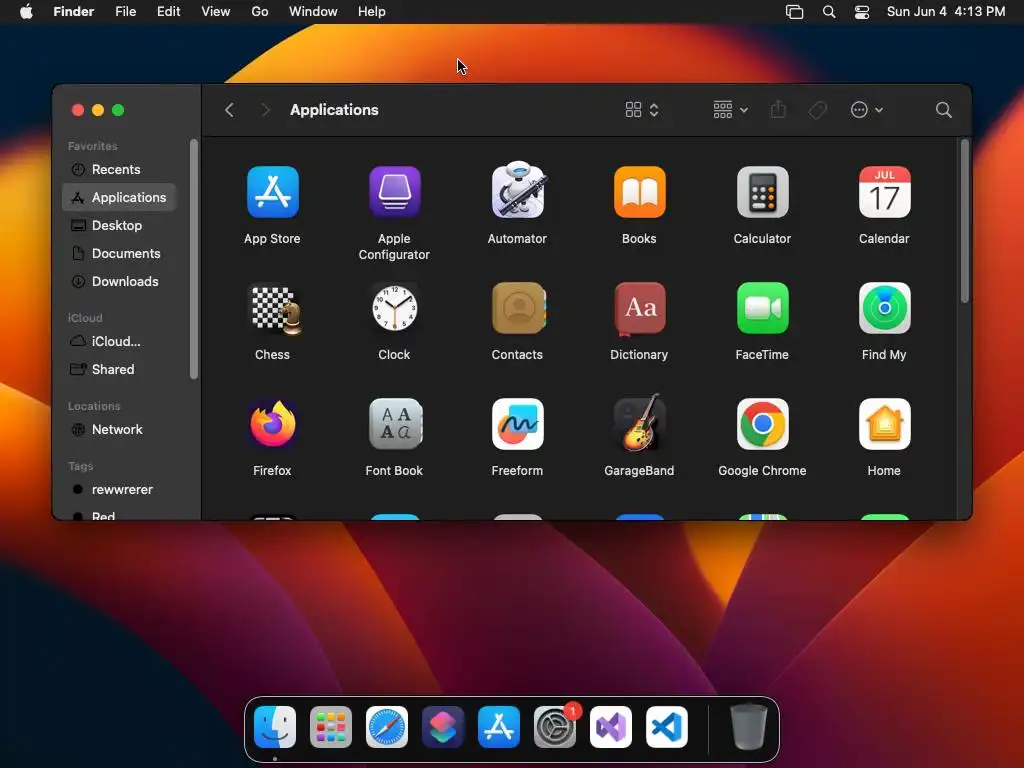
Task: Open Launchpad in the Dock
Action: [x=330, y=727]
